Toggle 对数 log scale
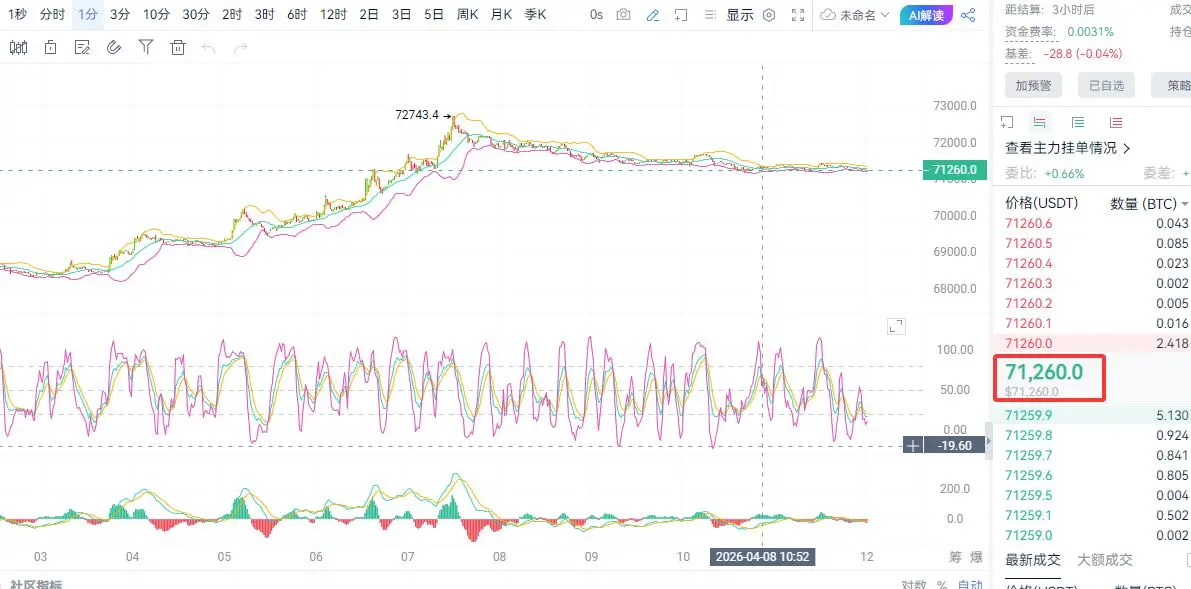 (x=913, y=584)
